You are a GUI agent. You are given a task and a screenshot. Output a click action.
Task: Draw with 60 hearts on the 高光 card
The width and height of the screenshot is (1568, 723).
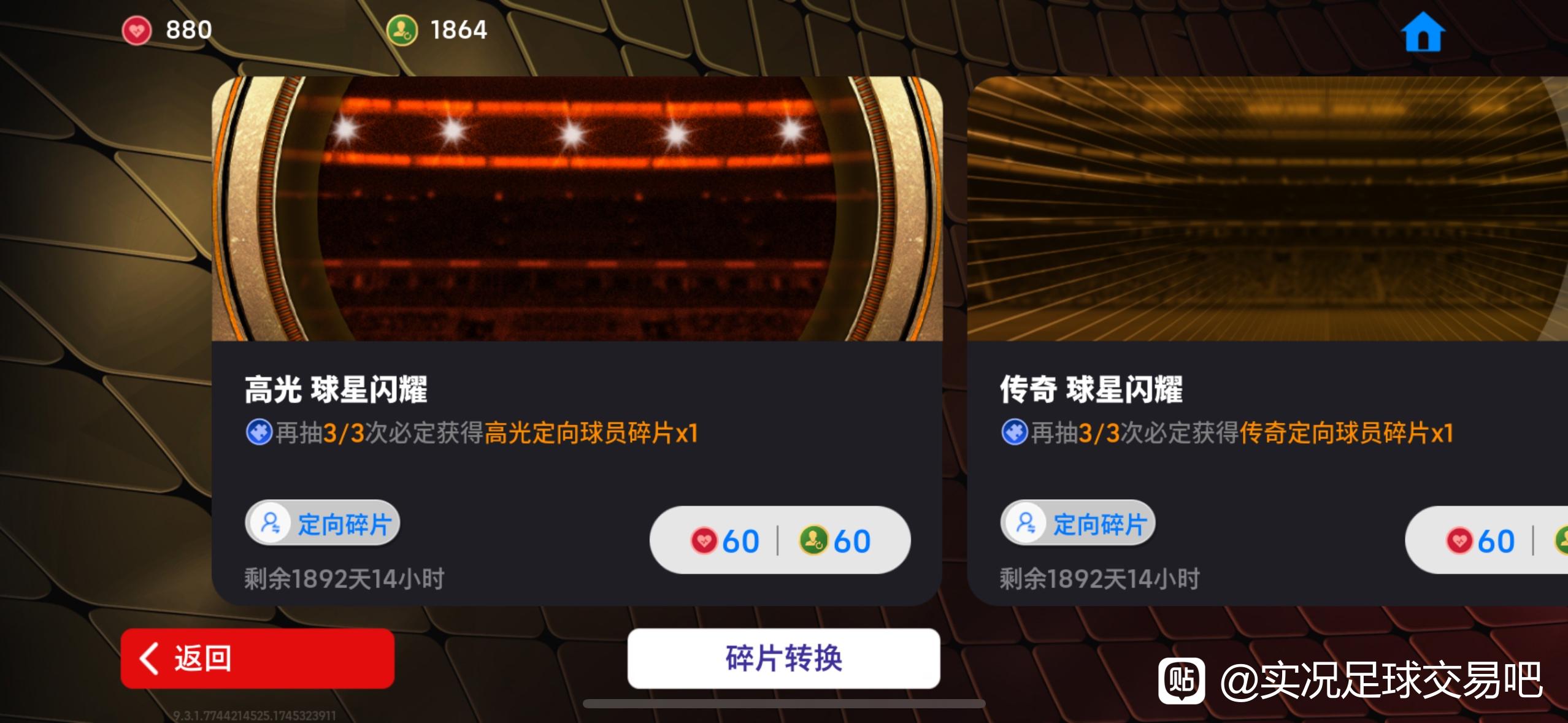[725, 541]
